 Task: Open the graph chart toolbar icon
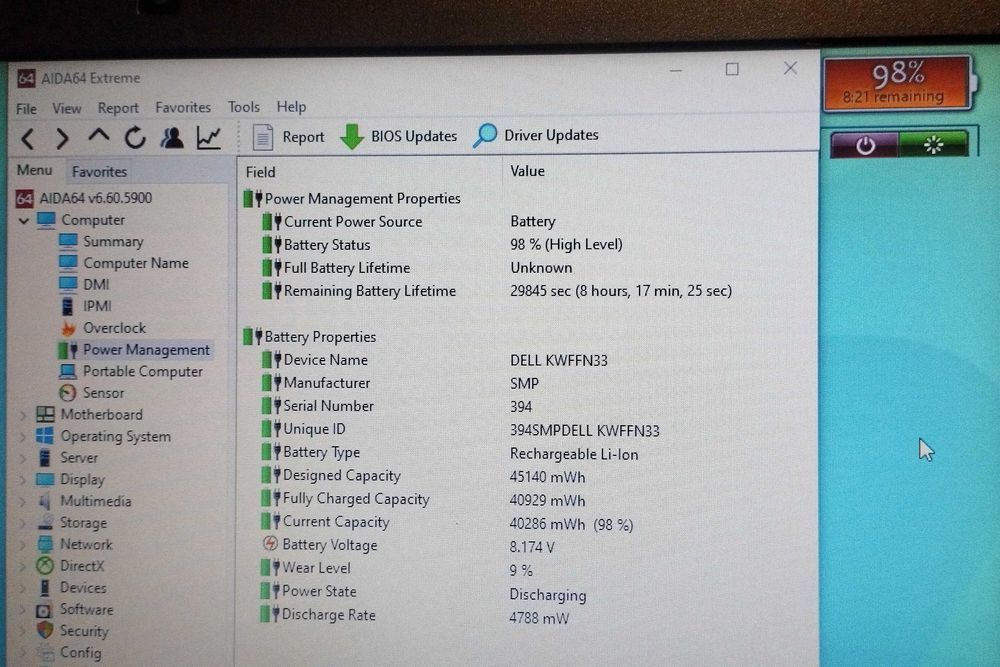click(209, 137)
